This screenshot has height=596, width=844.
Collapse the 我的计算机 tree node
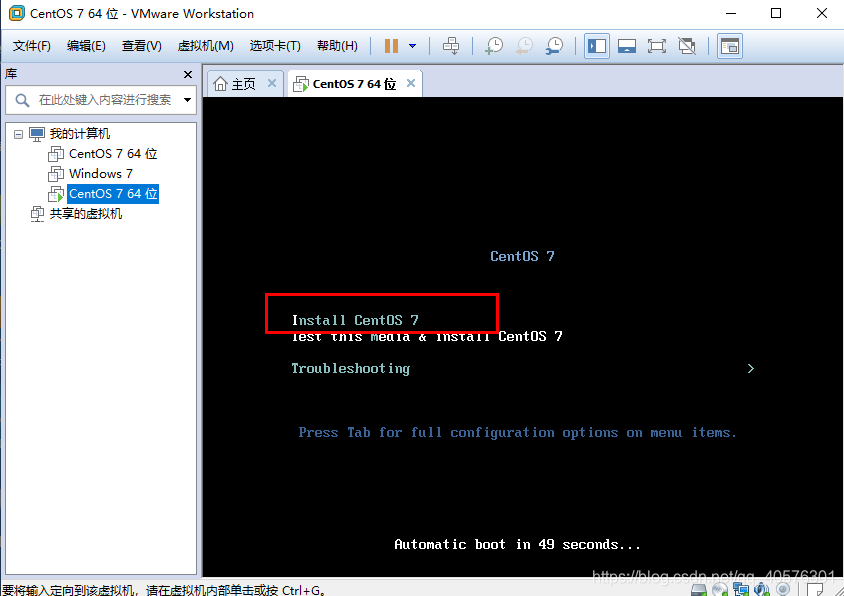[x=18, y=134]
